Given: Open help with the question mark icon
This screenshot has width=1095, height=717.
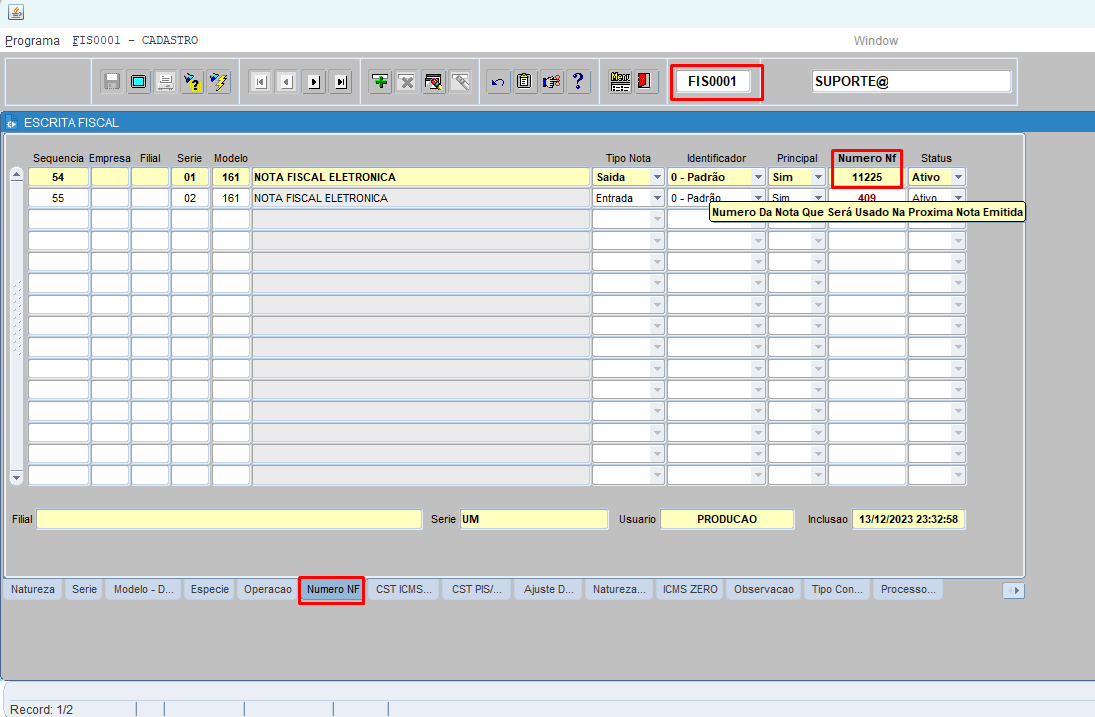Looking at the screenshot, I should click(x=578, y=82).
